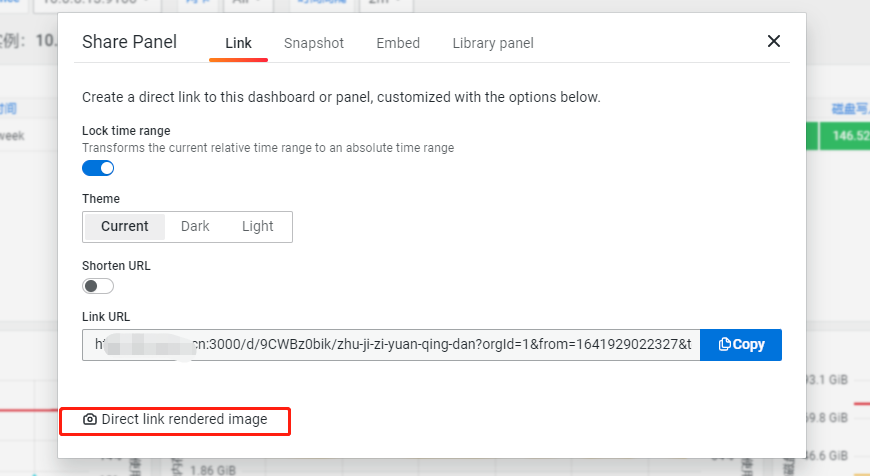Click the camera icon beside Direct link rendered image
Screen dimensions: 870x476
point(90,420)
